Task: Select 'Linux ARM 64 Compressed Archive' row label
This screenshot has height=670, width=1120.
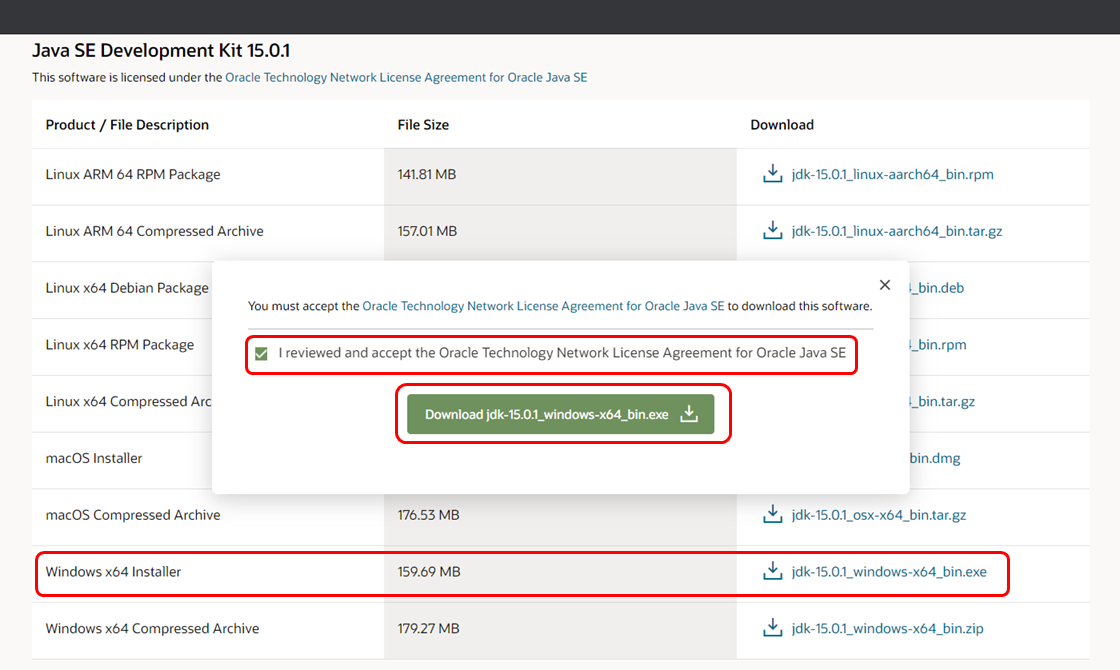Action: pos(154,231)
